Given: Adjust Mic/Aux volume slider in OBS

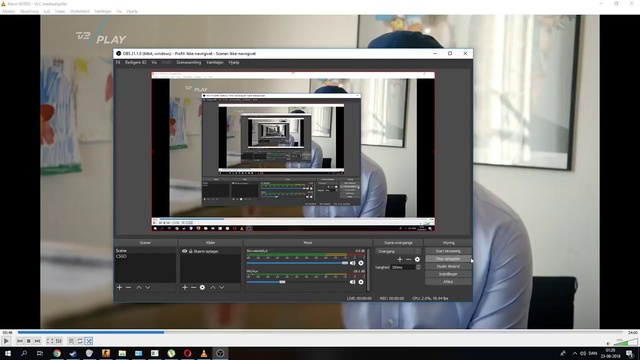Looking at the screenshot, I should tap(297, 282).
